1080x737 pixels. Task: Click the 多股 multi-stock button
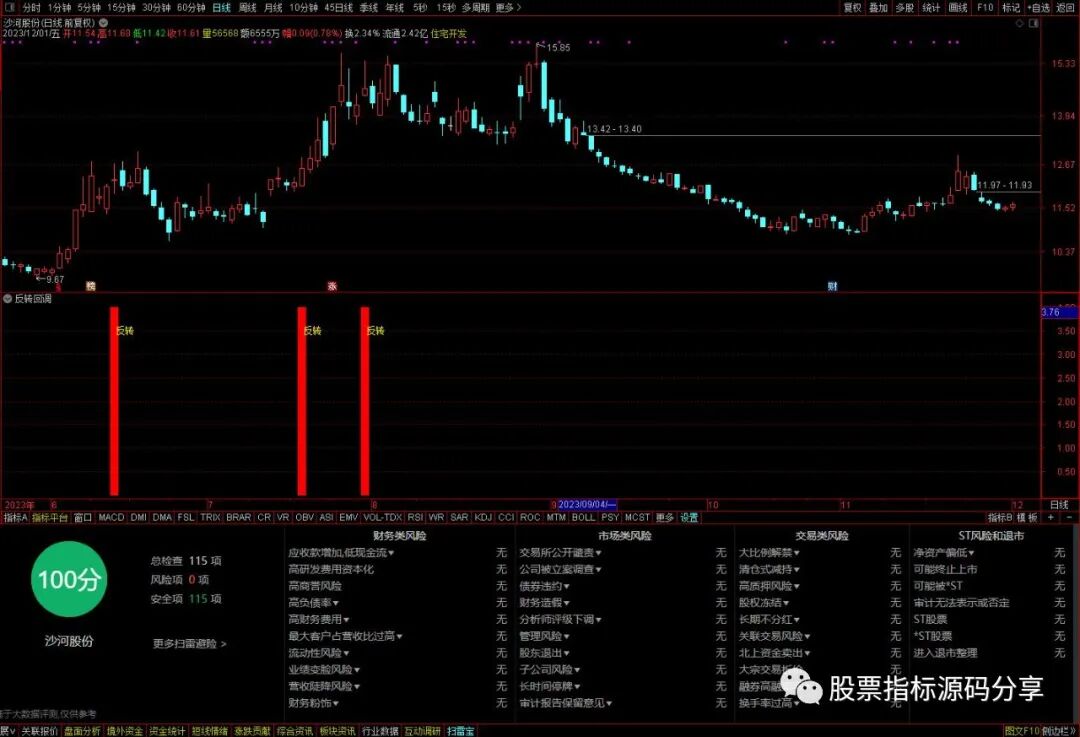point(904,8)
